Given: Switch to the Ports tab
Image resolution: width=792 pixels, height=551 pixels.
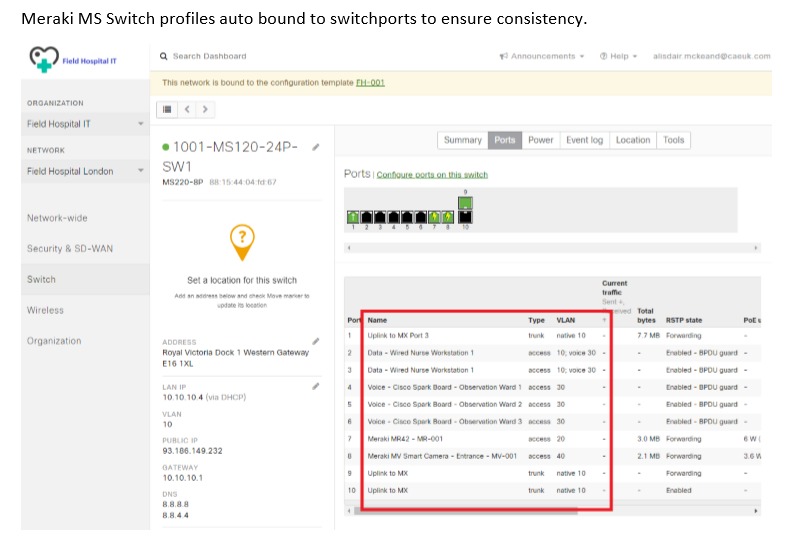Looking at the screenshot, I should [x=505, y=140].
